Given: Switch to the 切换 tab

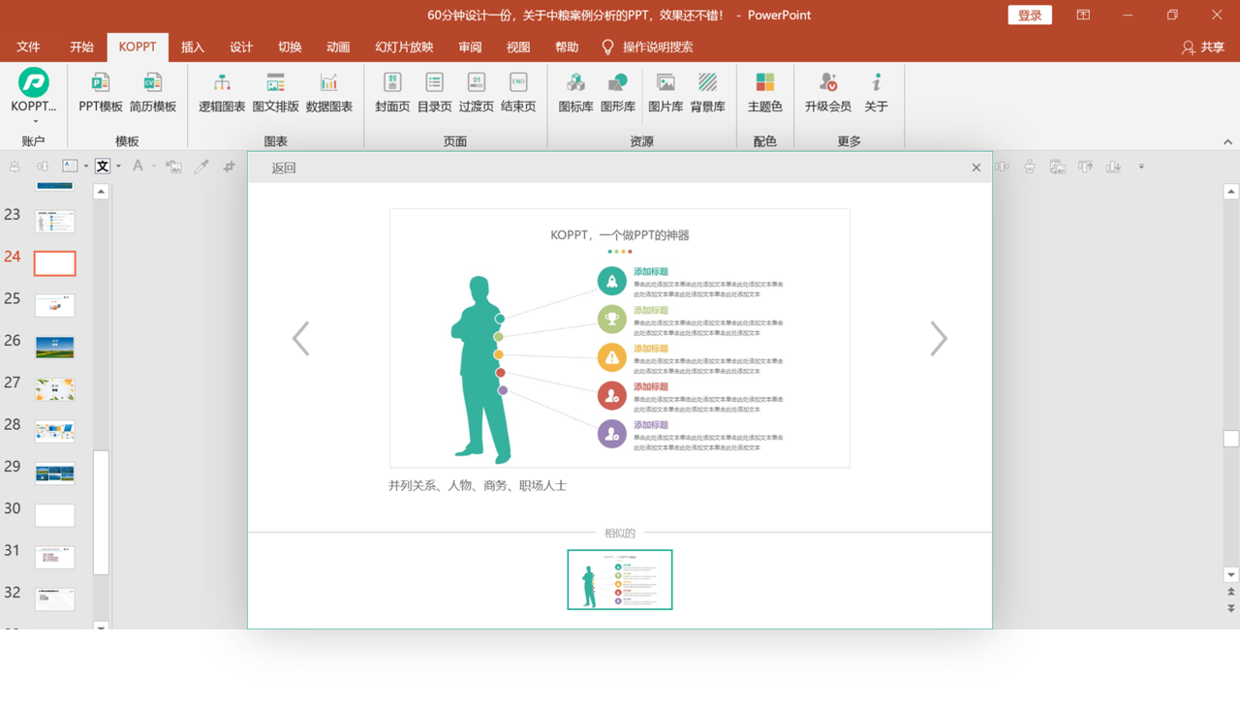Looking at the screenshot, I should pyautogui.click(x=290, y=47).
